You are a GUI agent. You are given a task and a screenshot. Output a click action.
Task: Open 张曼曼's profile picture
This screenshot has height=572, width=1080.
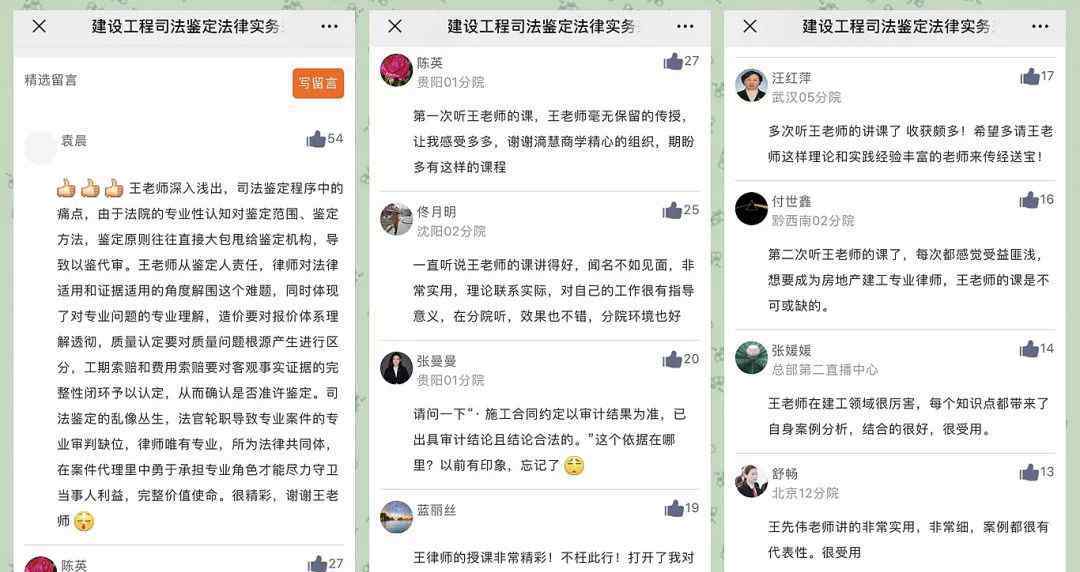397,368
